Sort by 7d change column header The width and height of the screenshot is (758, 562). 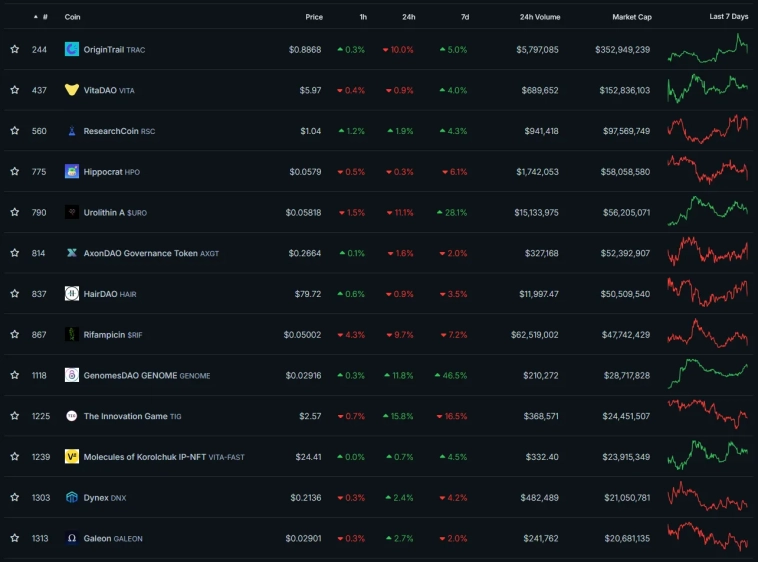[x=465, y=17]
